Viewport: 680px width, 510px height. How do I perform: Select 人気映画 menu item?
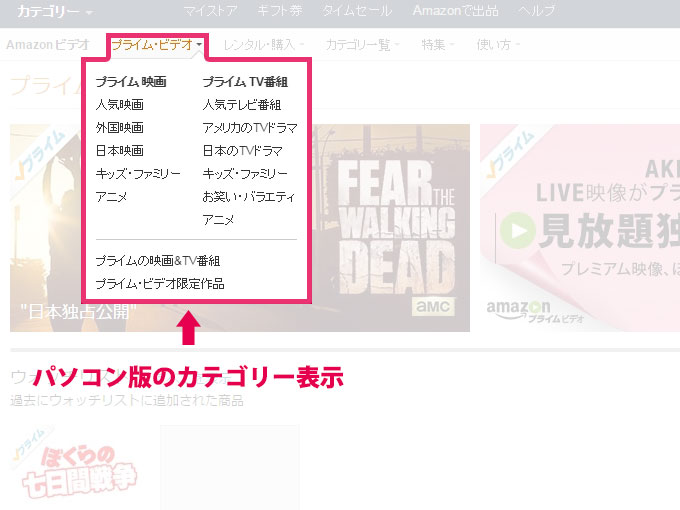coord(120,105)
